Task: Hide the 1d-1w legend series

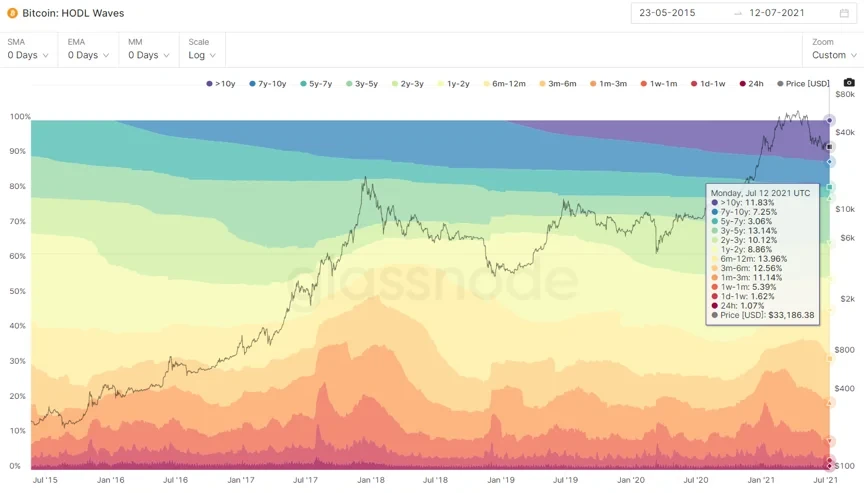Action: [709, 84]
